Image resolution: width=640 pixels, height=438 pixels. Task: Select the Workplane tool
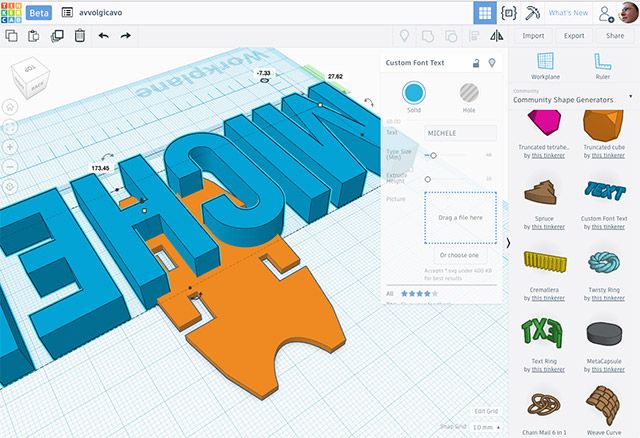545,66
